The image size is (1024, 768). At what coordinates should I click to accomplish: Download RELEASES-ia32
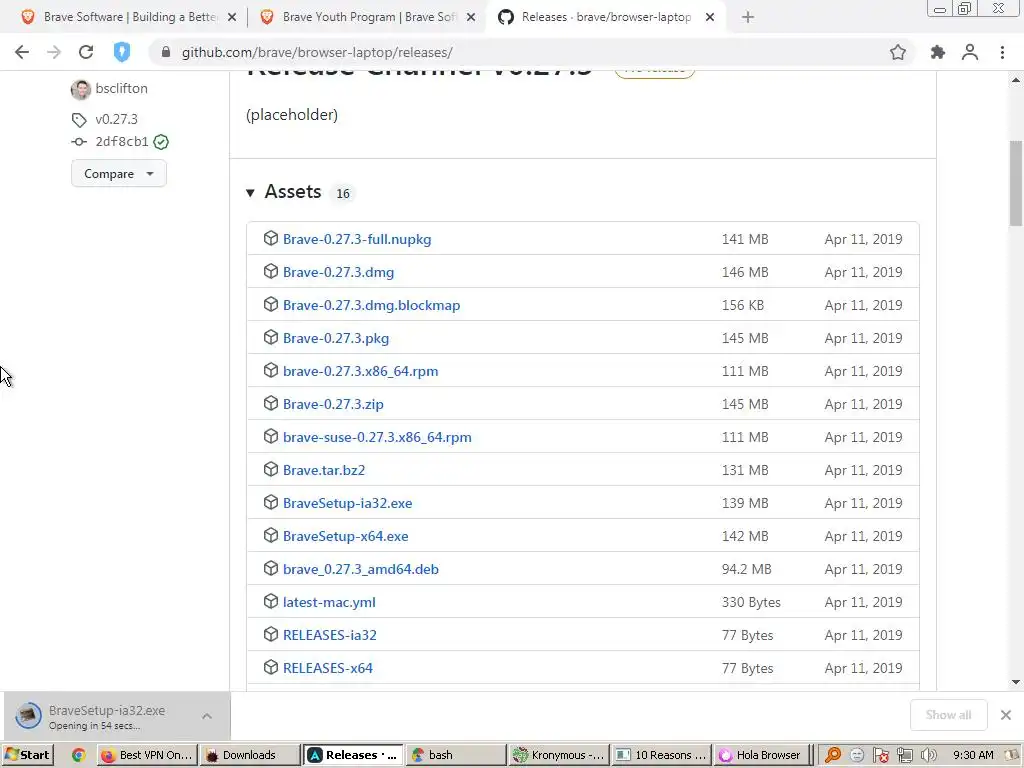point(329,635)
